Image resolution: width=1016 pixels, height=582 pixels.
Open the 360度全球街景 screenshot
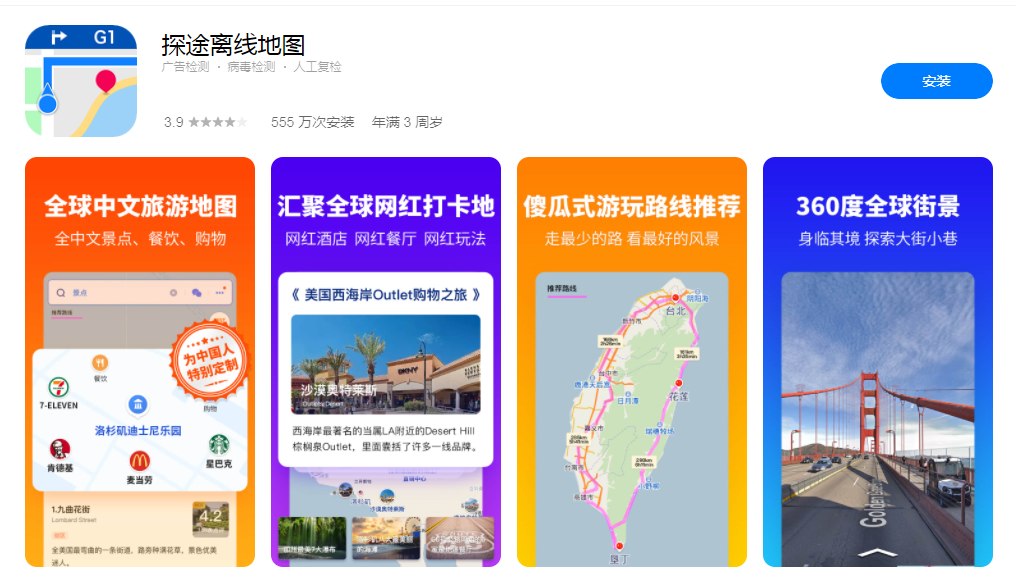point(878,362)
